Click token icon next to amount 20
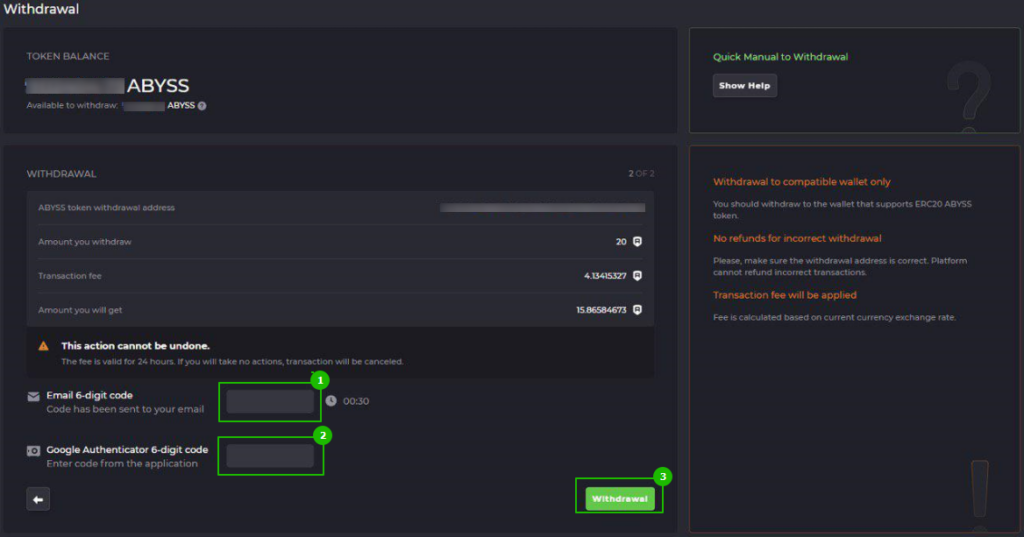The width and height of the screenshot is (1024, 537). coord(637,242)
